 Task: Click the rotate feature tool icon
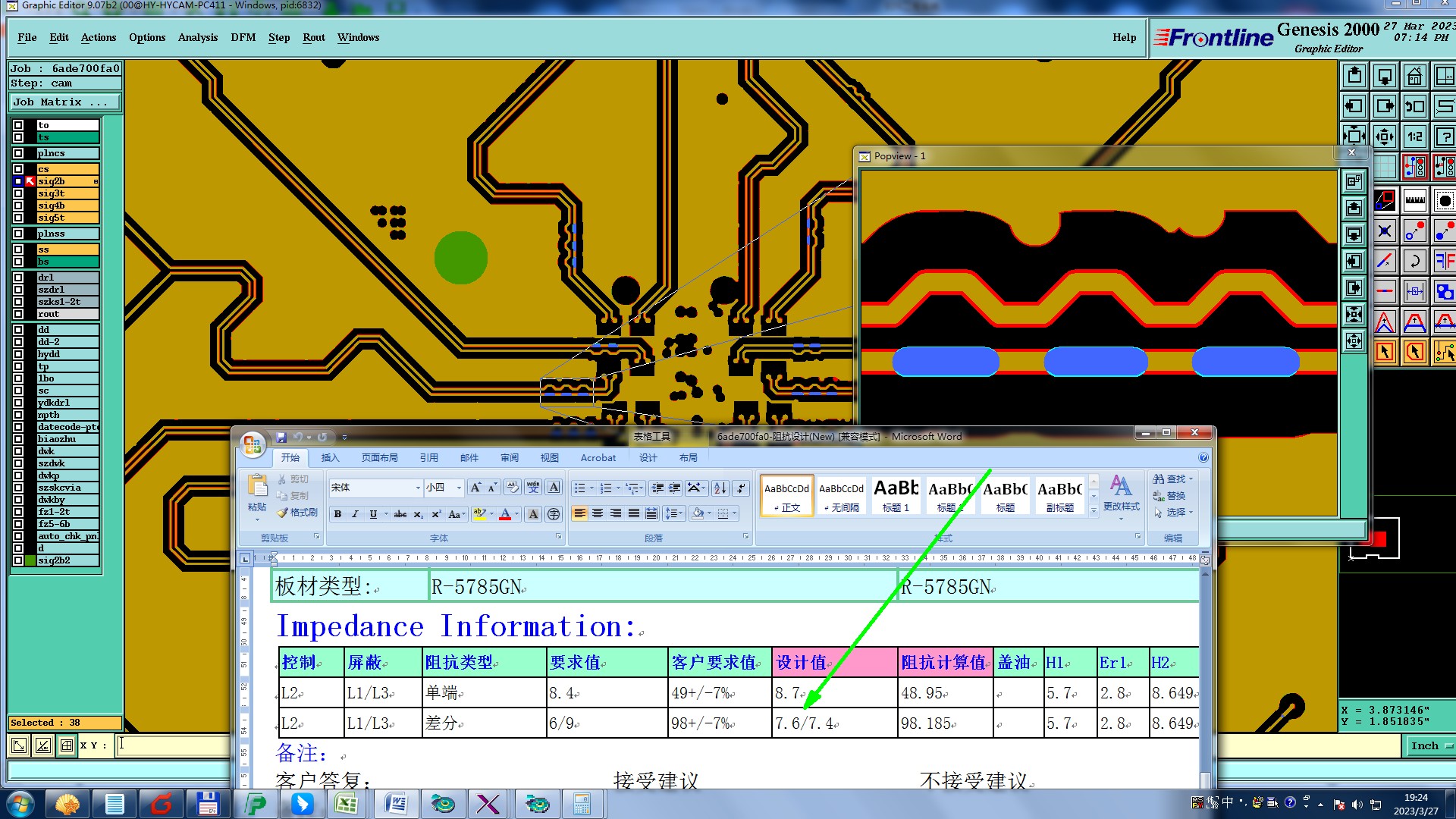click(1414, 262)
